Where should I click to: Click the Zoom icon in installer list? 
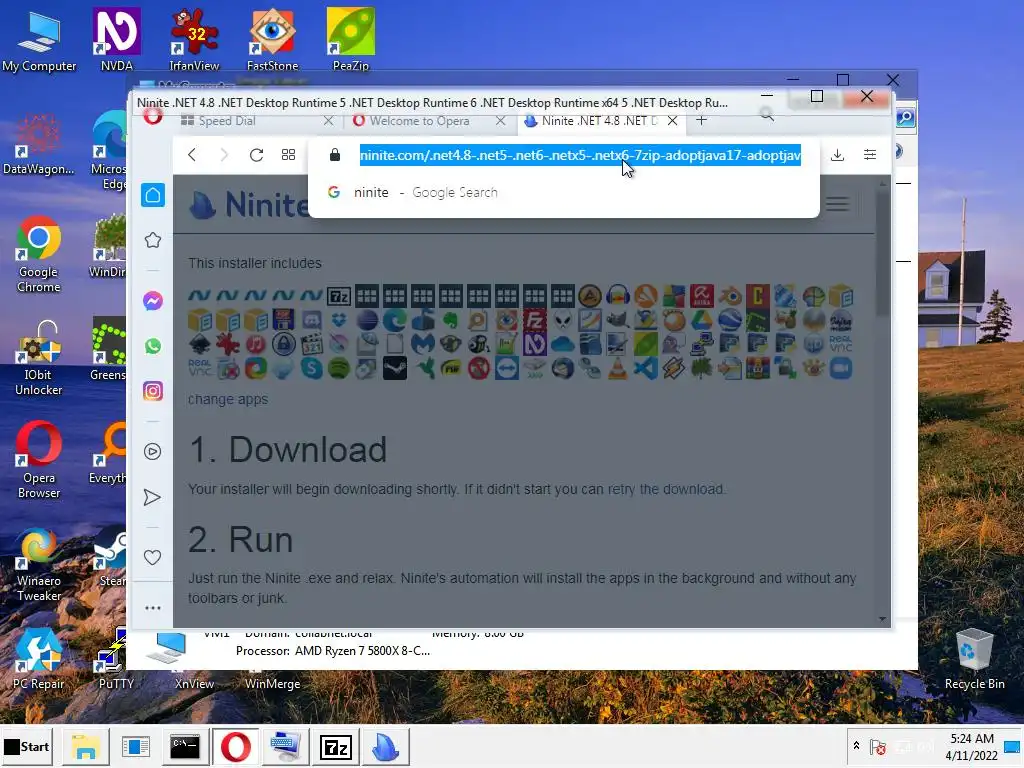(x=841, y=368)
